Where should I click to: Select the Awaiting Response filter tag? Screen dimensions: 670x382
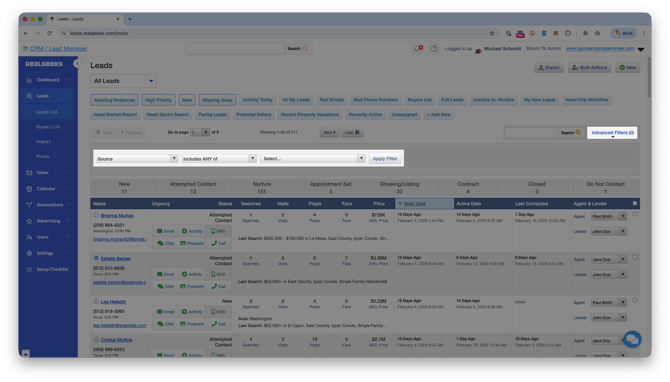[x=115, y=100]
